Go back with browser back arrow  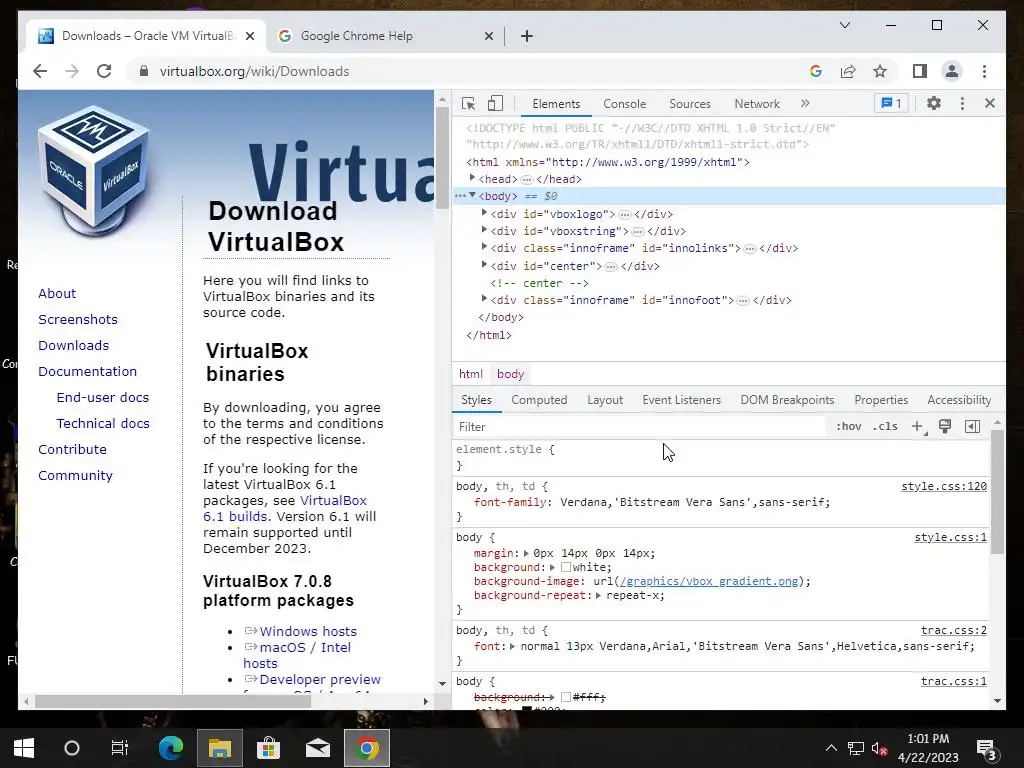40,71
